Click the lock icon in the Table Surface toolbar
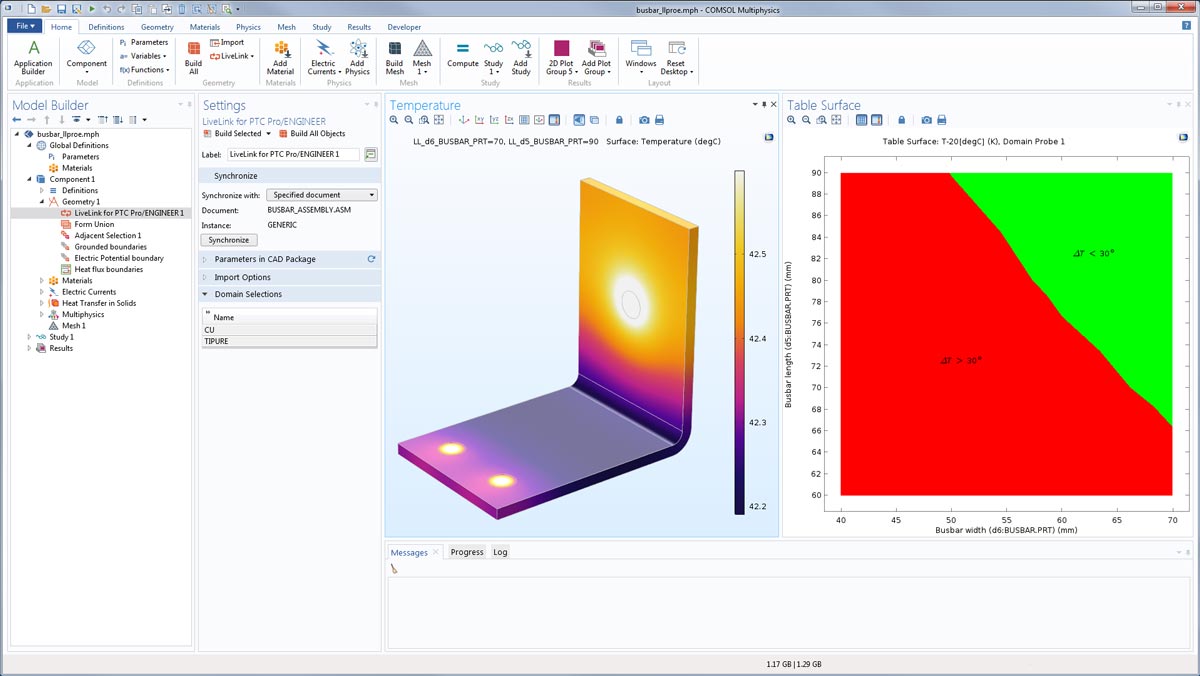Viewport: 1200px width, 676px height. coord(902,120)
